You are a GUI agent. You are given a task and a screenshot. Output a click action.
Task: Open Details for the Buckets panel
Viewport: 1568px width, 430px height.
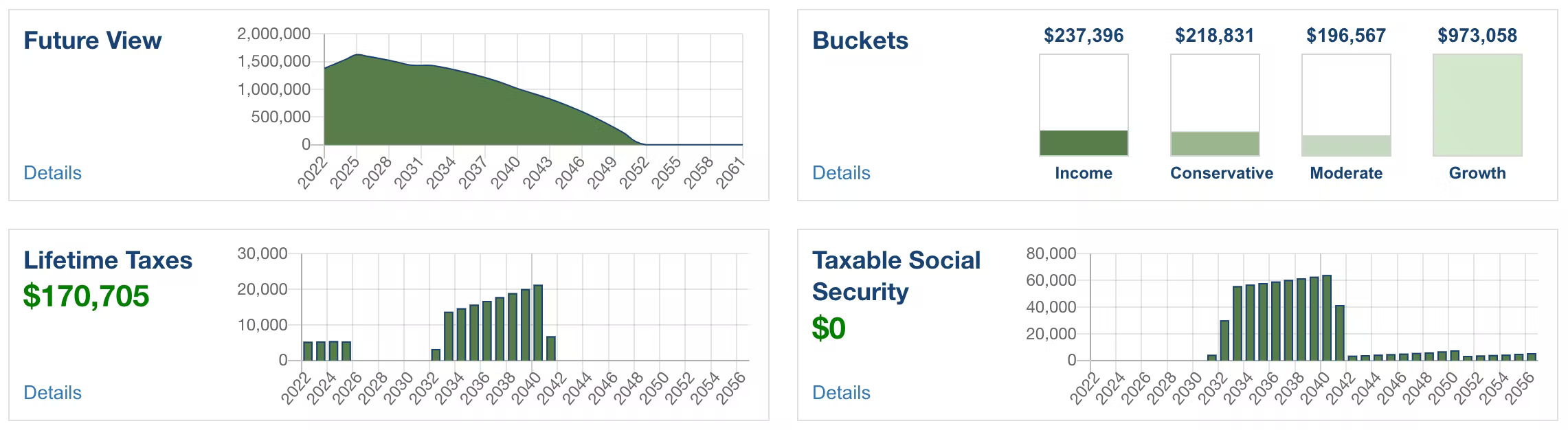pyautogui.click(x=840, y=174)
